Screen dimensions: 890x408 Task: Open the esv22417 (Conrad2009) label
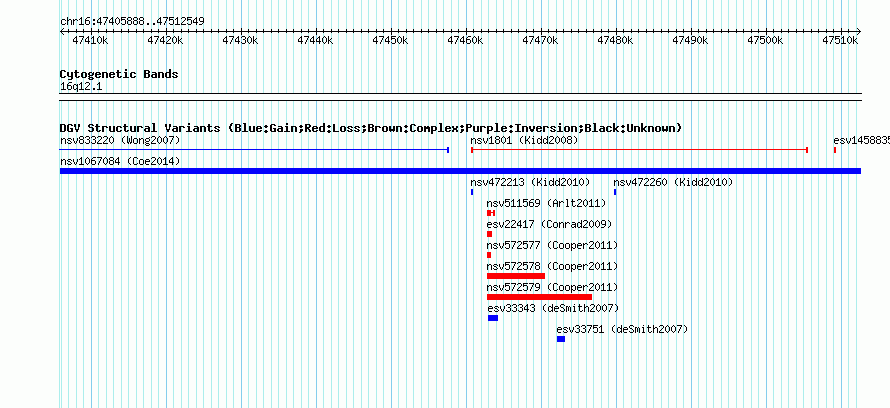pyautogui.click(x=549, y=224)
